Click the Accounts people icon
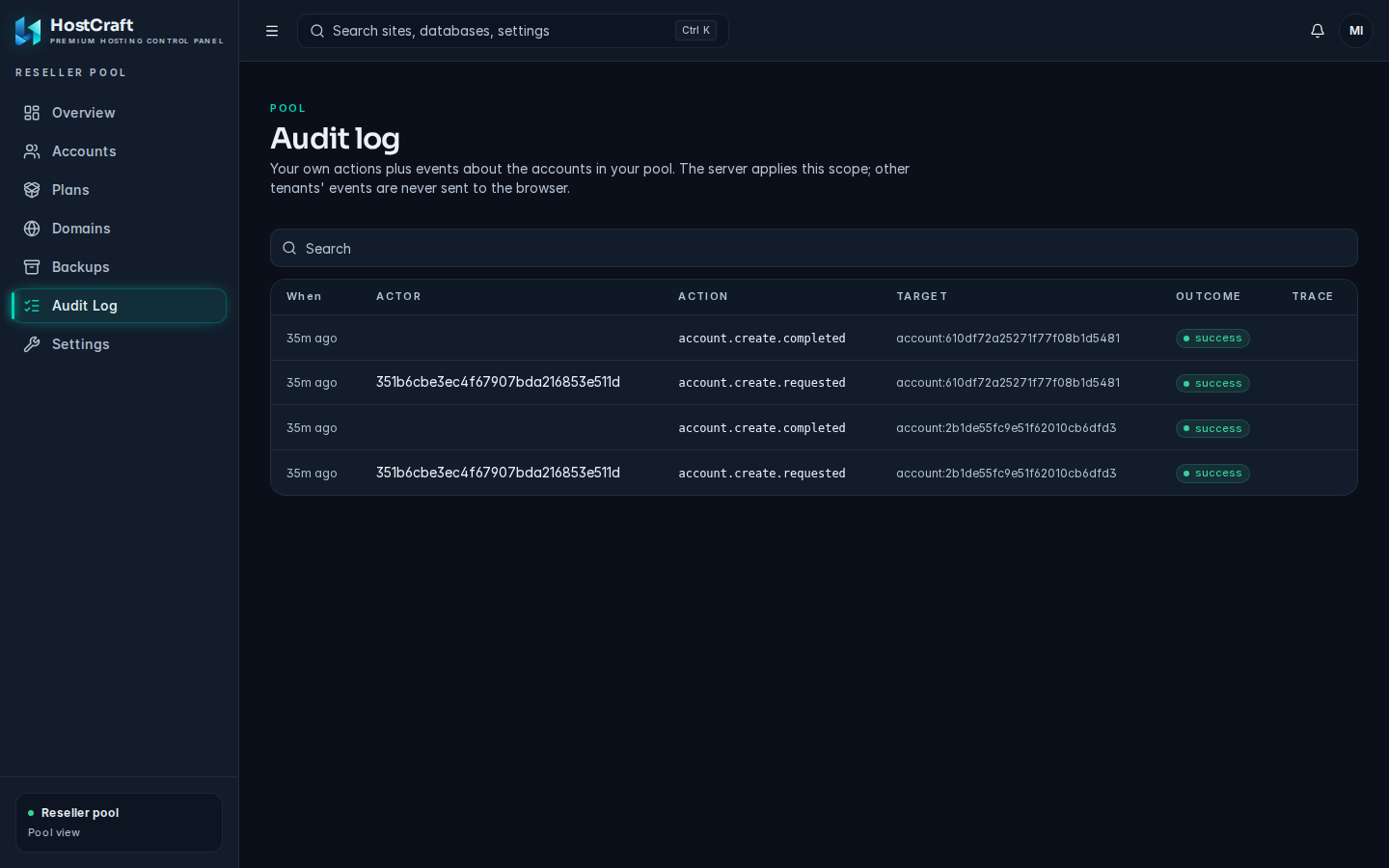1389x868 pixels. tap(32, 151)
